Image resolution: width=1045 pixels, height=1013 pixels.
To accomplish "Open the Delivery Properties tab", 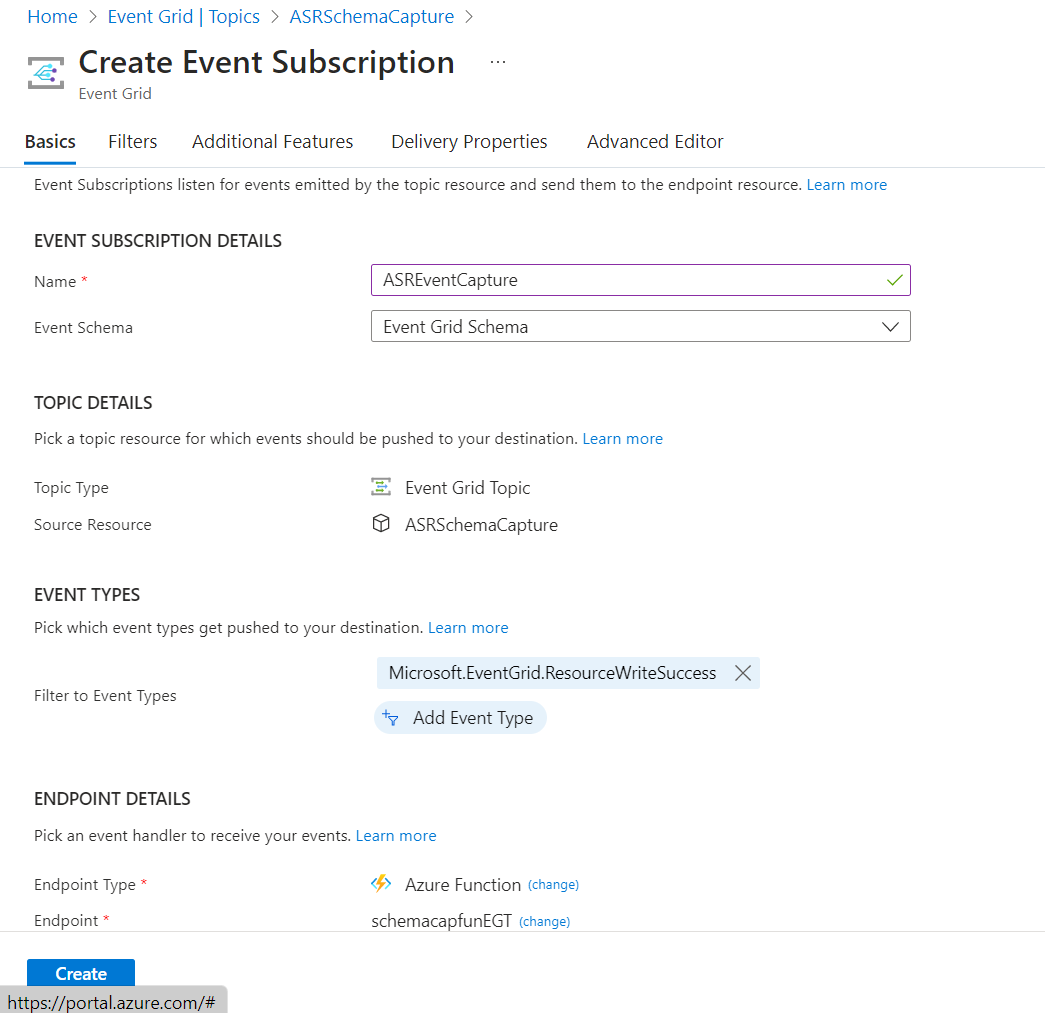I will pyautogui.click(x=469, y=141).
